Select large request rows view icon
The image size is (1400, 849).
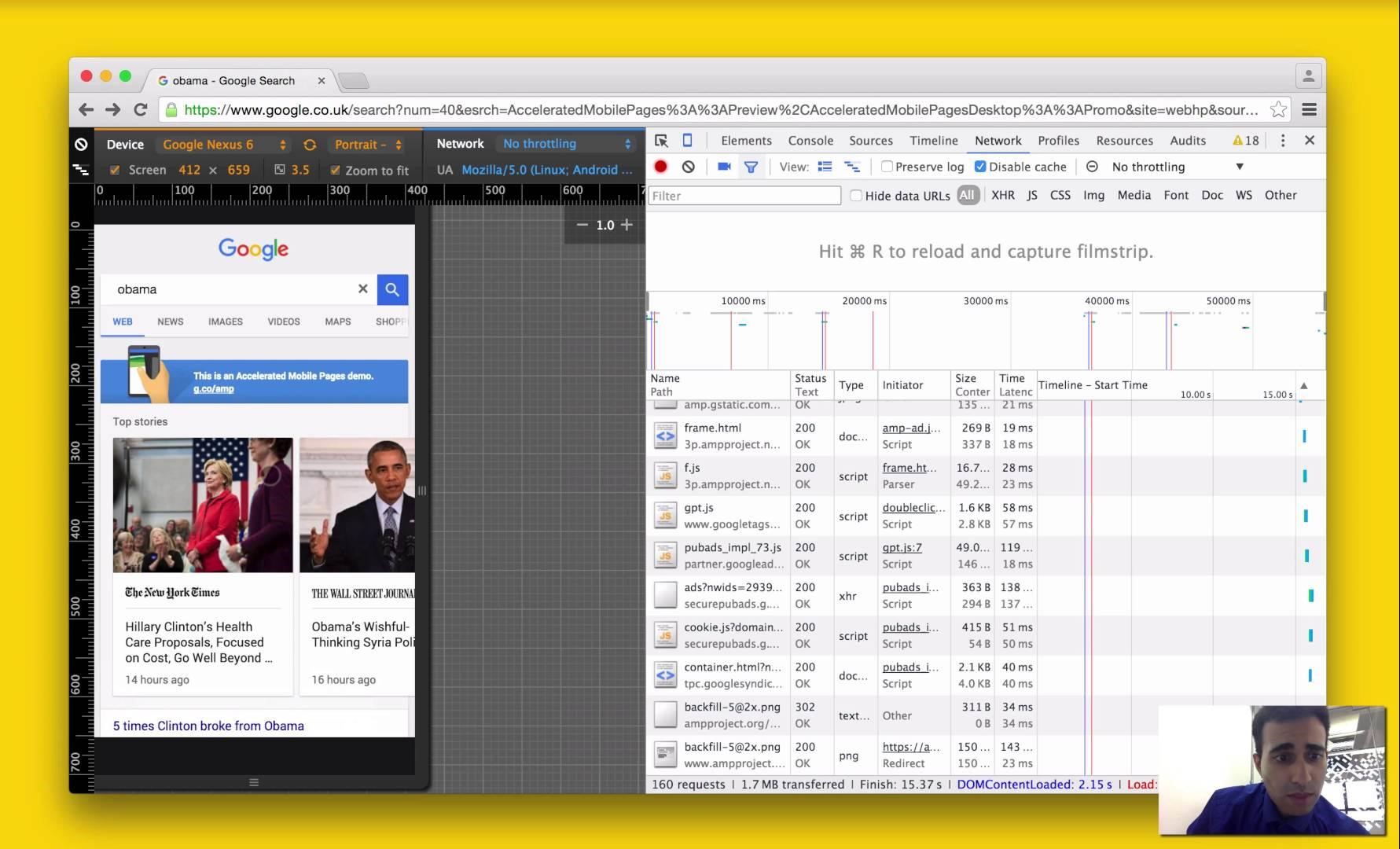pos(825,167)
